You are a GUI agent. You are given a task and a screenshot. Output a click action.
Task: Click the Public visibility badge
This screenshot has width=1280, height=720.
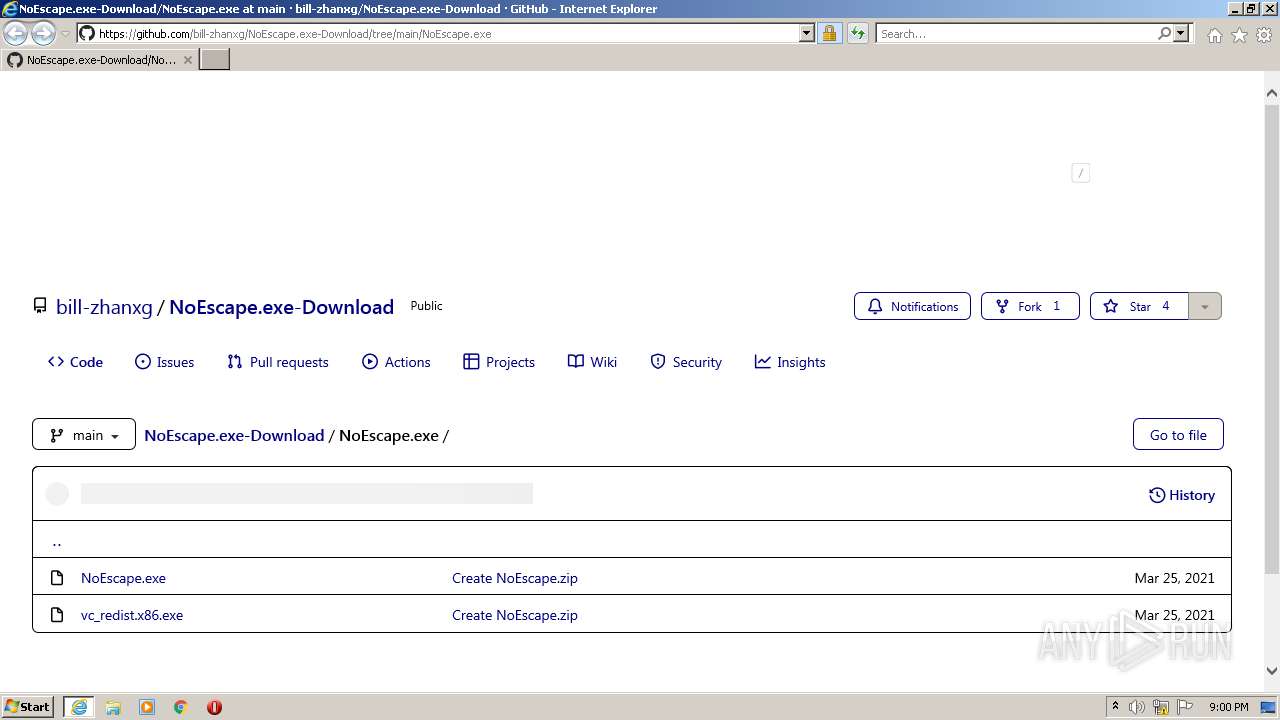click(x=426, y=306)
